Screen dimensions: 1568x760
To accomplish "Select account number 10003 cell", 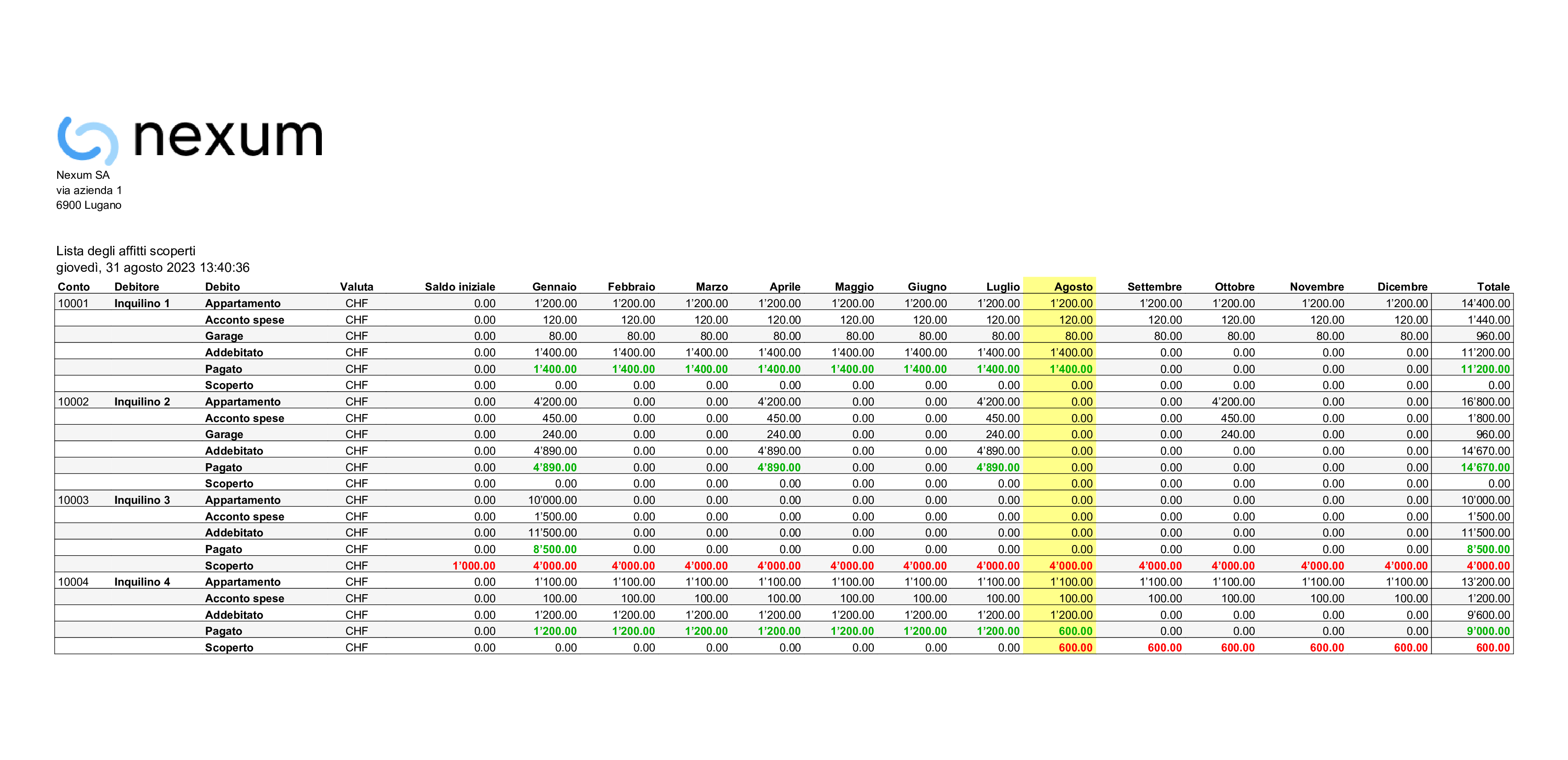I will pyautogui.click(x=73, y=500).
